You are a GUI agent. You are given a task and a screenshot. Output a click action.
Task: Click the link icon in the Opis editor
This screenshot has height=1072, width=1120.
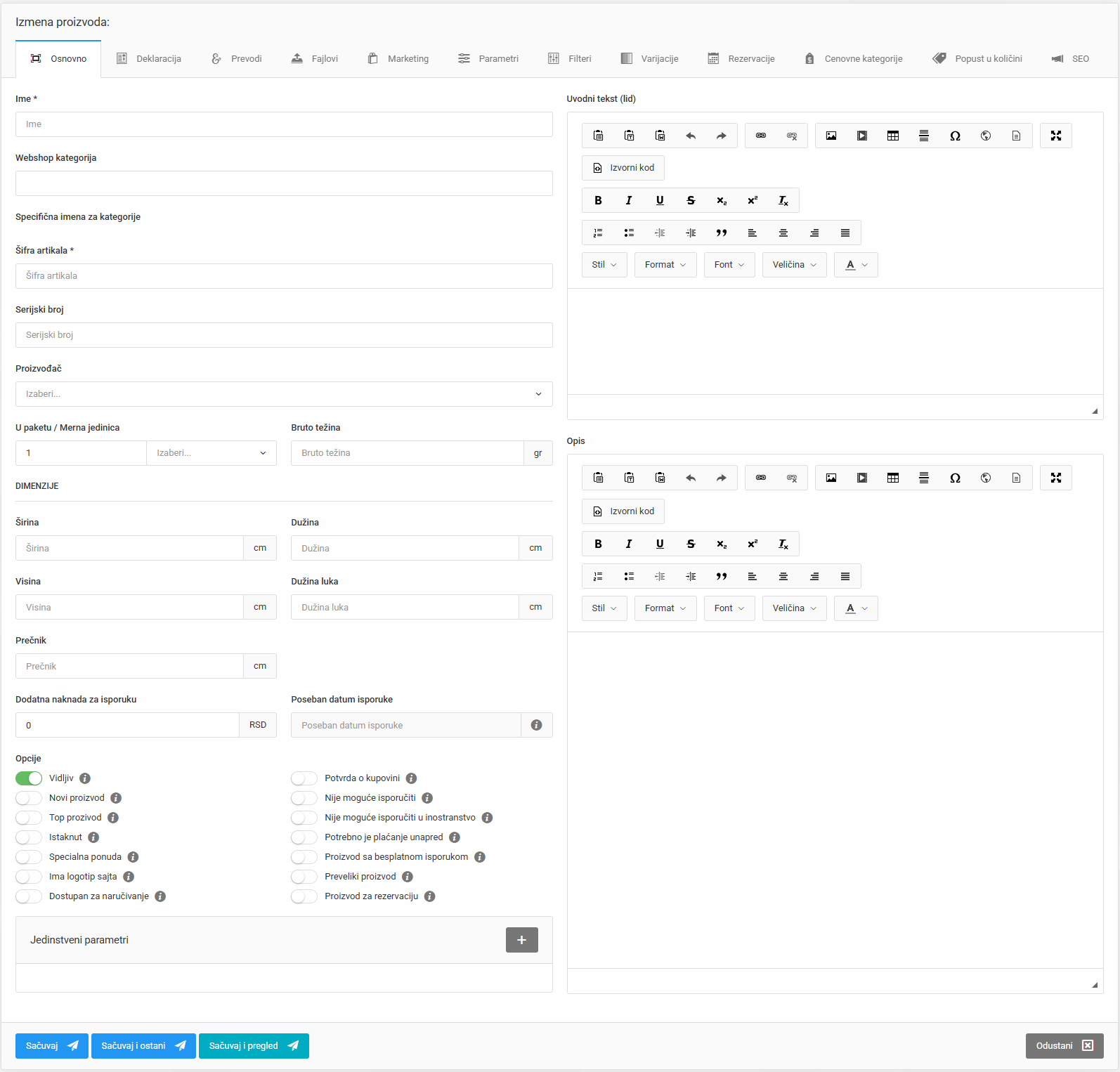pyautogui.click(x=761, y=478)
